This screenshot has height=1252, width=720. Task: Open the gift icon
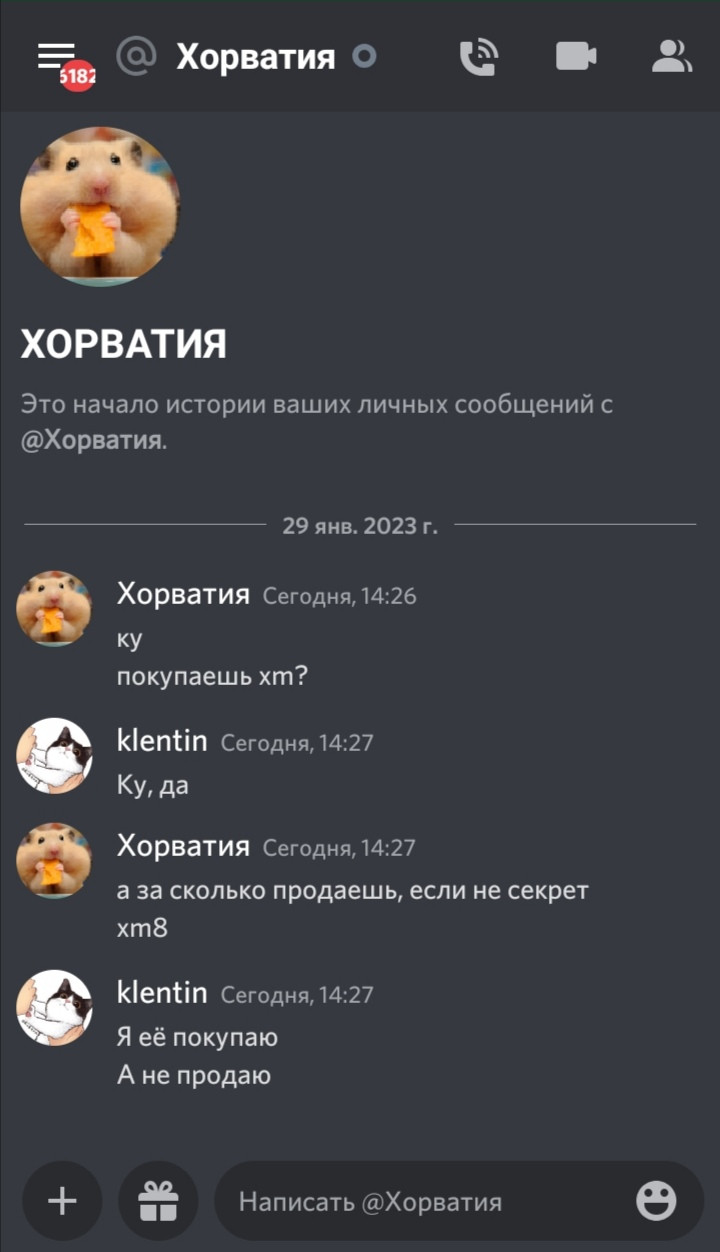point(158,1200)
